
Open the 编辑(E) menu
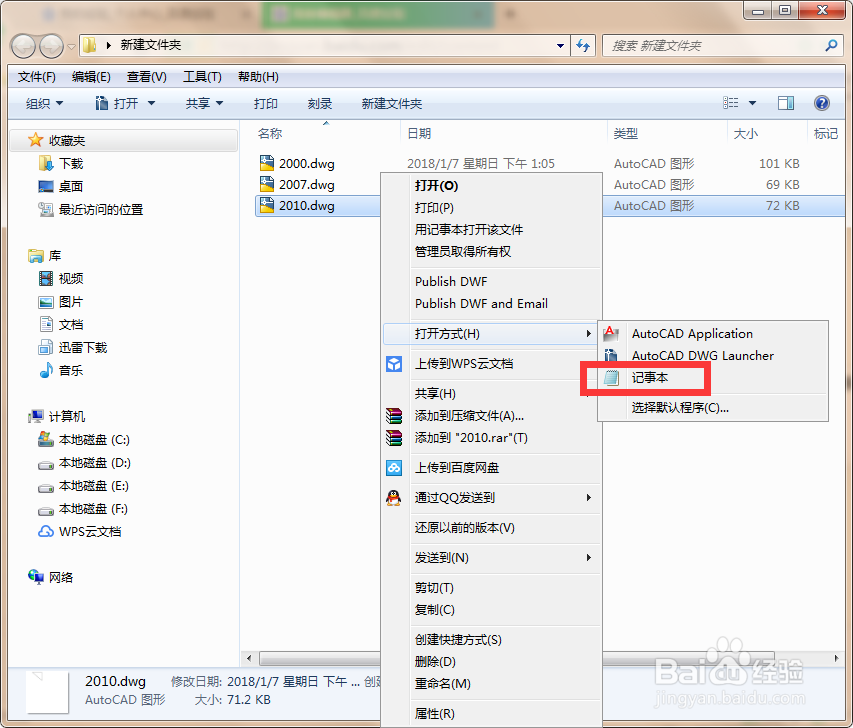91,77
